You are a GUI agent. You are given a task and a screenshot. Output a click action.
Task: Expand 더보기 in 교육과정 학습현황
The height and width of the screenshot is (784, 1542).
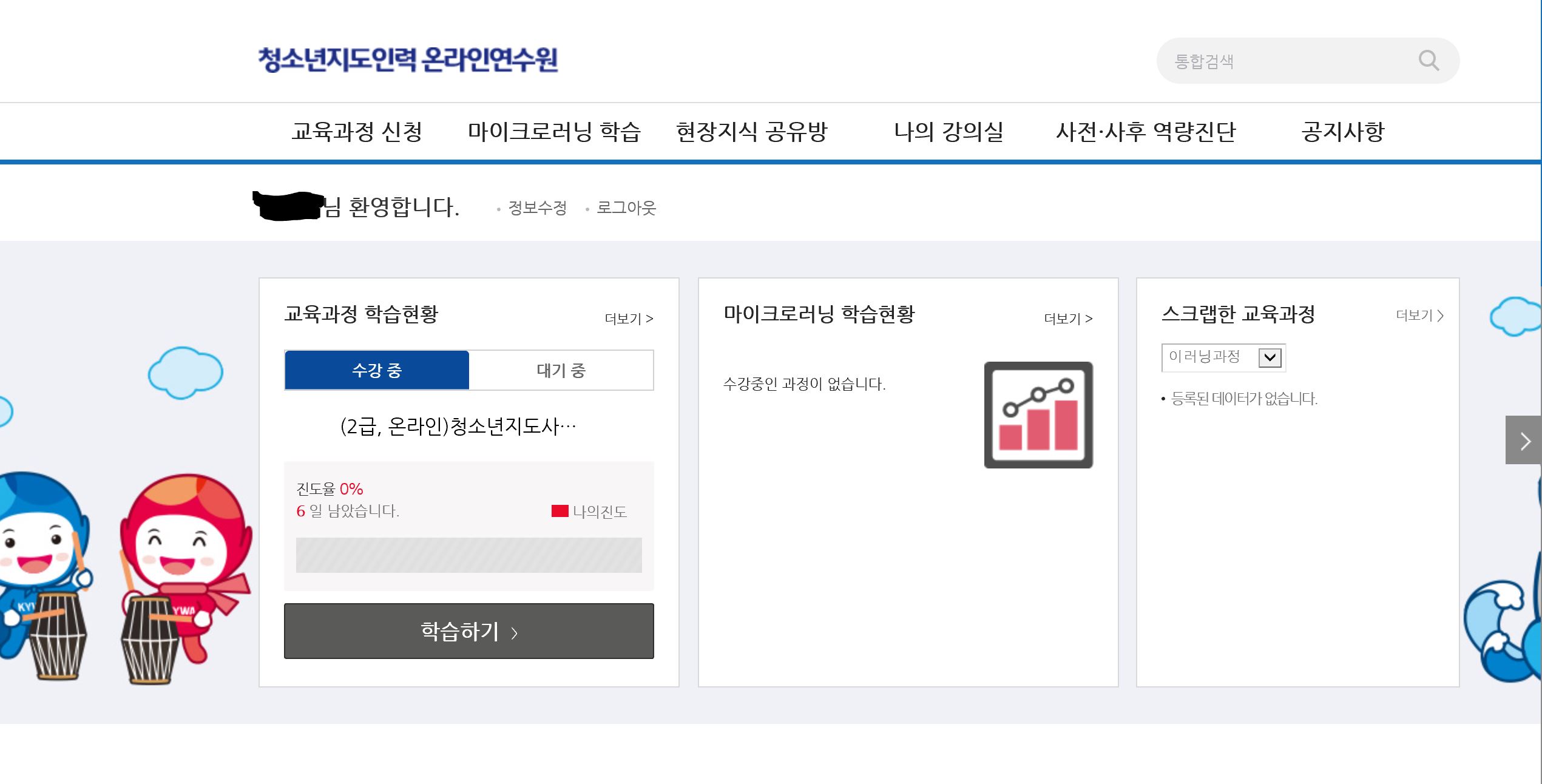[x=629, y=319]
